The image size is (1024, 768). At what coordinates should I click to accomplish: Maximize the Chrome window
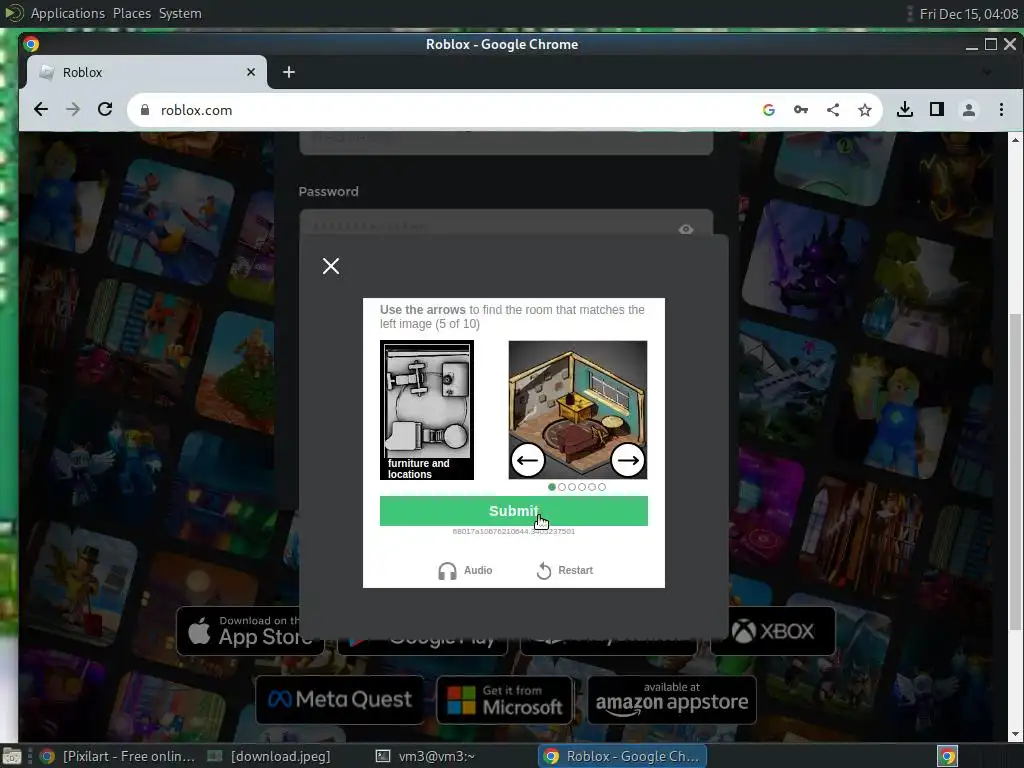[991, 44]
